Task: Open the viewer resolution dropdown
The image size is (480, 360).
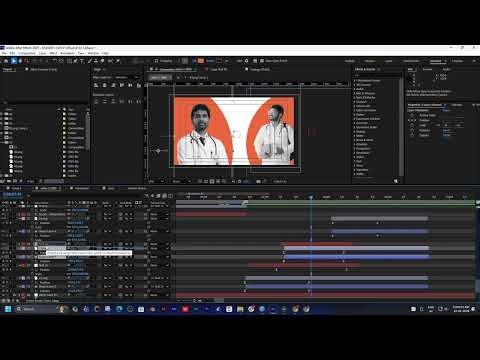Action: click(x=182, y=182)
